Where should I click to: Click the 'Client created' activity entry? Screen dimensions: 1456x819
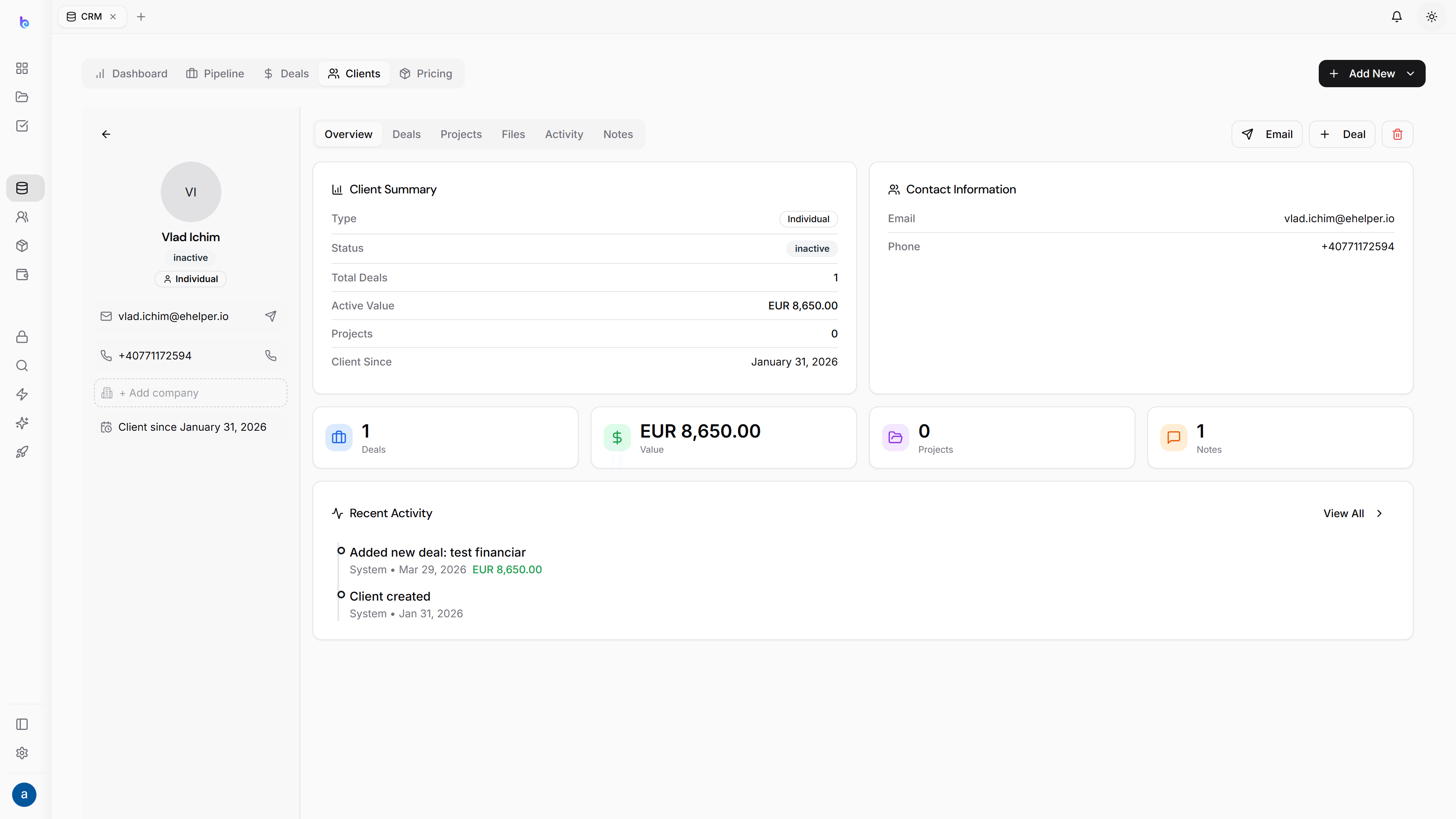390,597
